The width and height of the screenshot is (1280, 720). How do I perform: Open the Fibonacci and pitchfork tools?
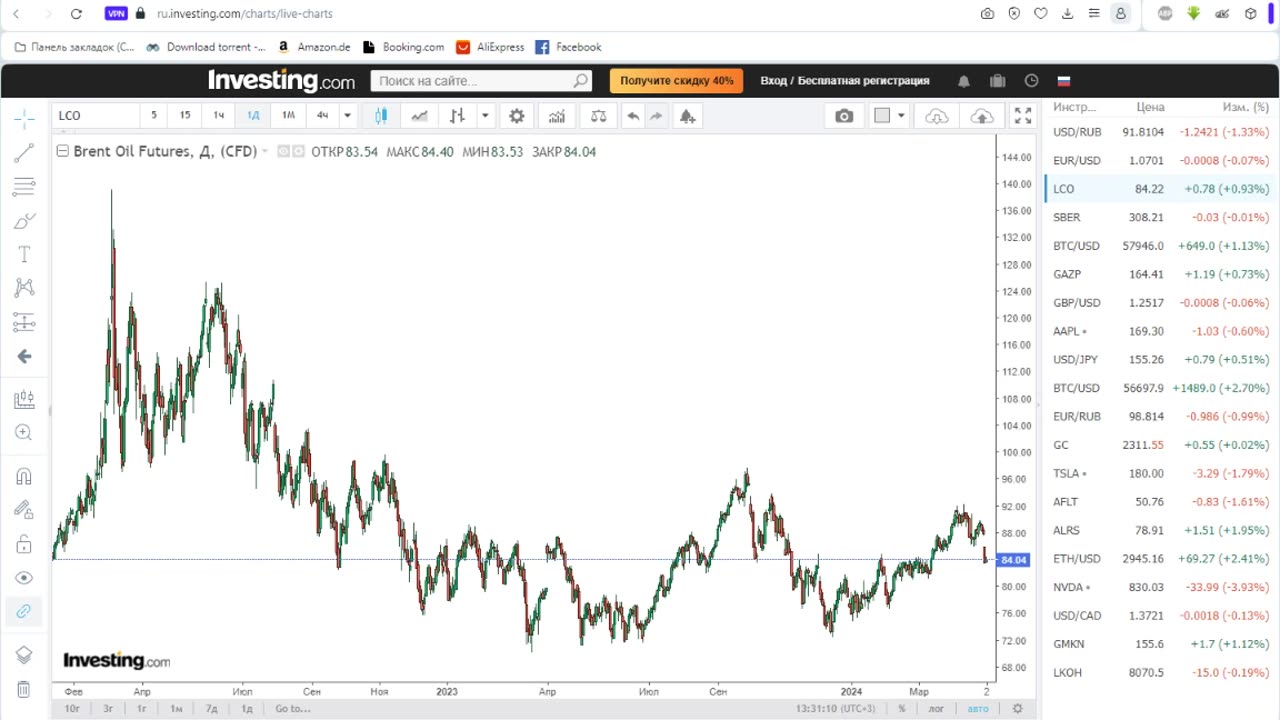[x=24, y=187]
